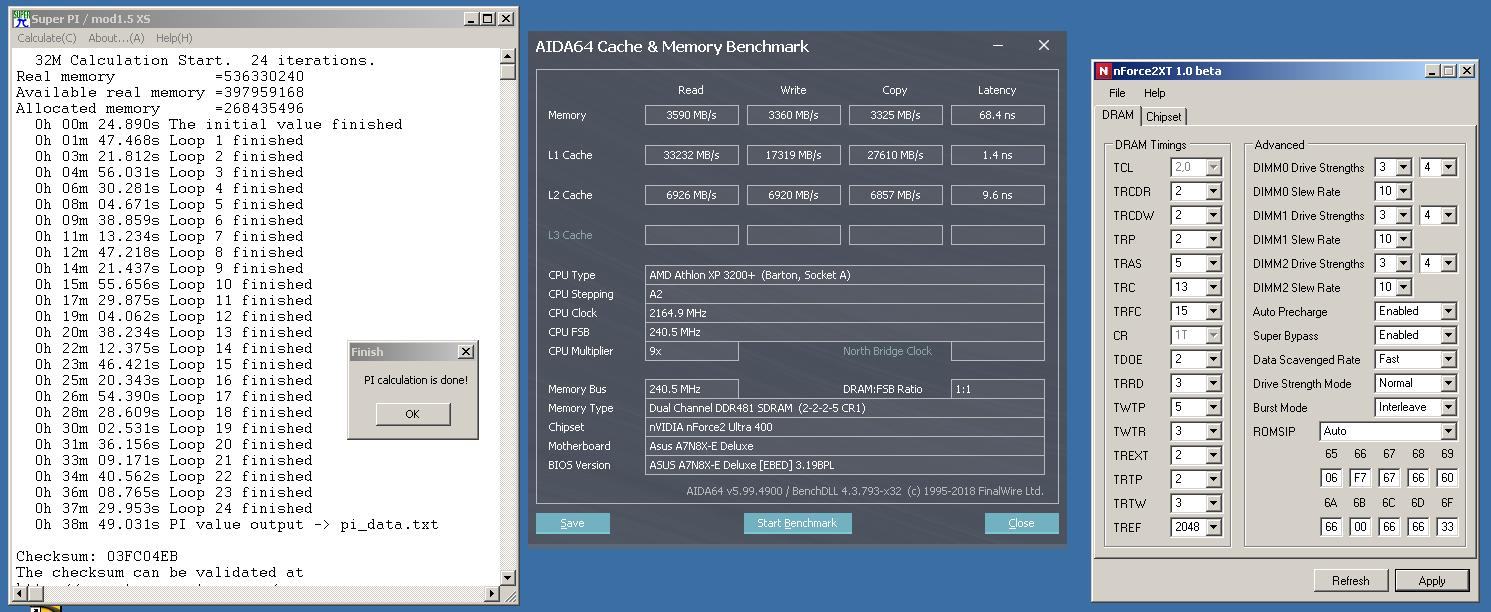The width and height of the screenshot is (1491, 612).
Task: Expand the TRFC dropdown
Action: pyautogui.click(x=1213, y=312)
